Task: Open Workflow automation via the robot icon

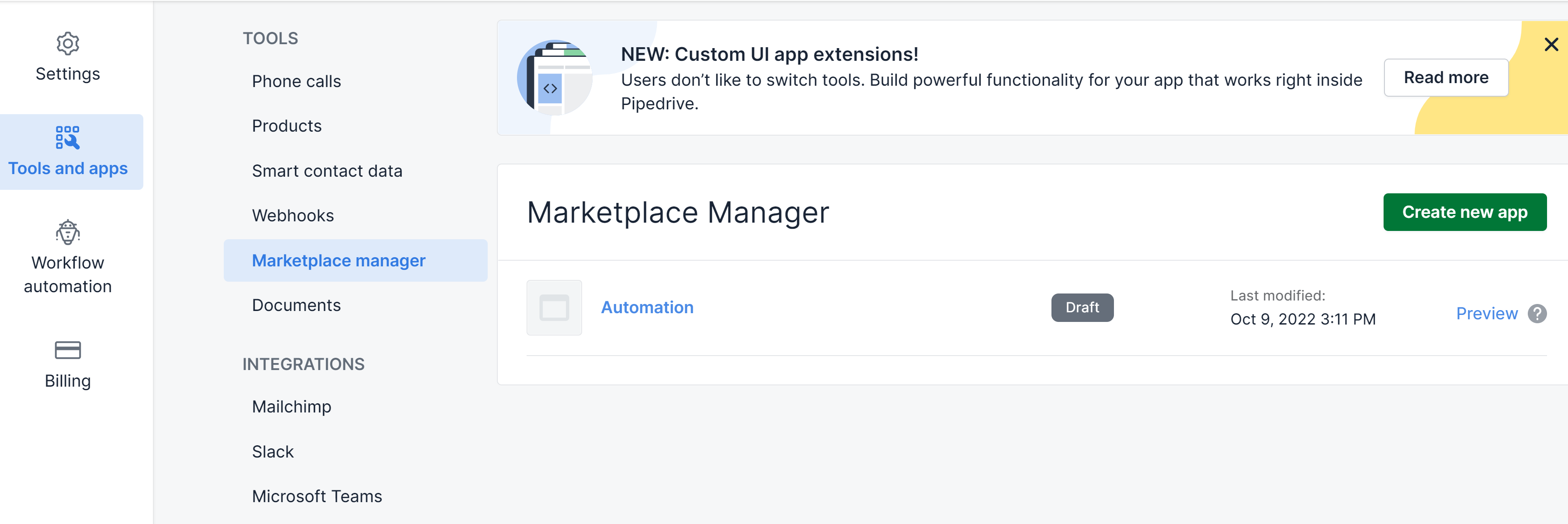Action: pyautogui.click(x=68, y=232)
